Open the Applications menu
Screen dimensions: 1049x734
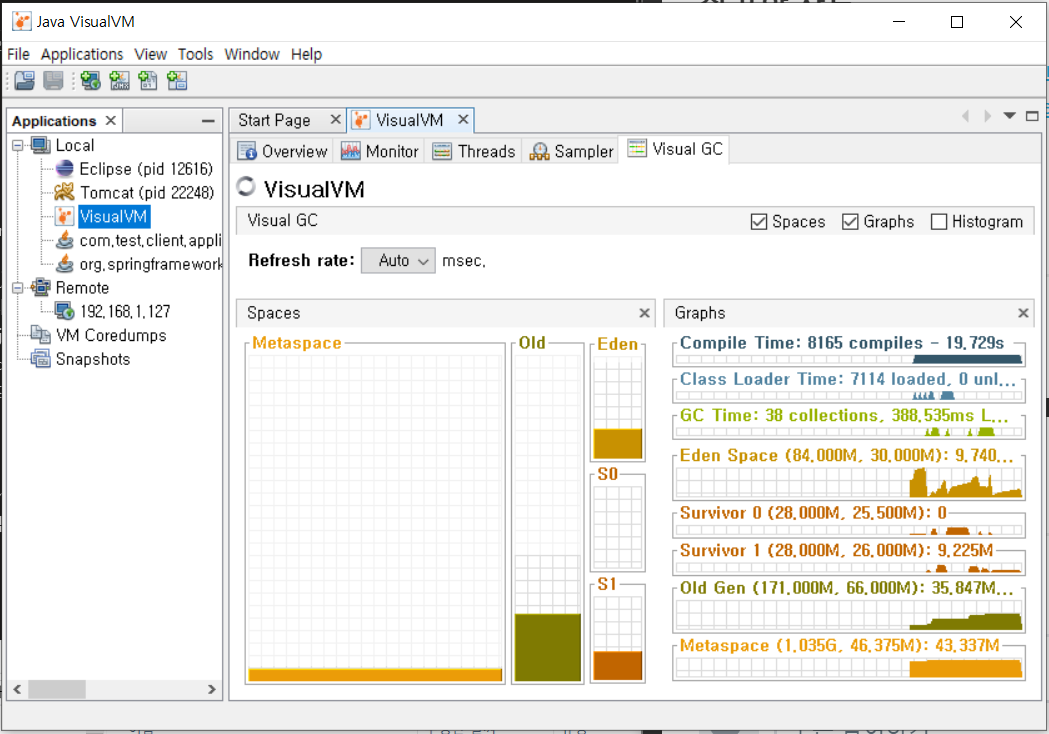tap(82, 54)
